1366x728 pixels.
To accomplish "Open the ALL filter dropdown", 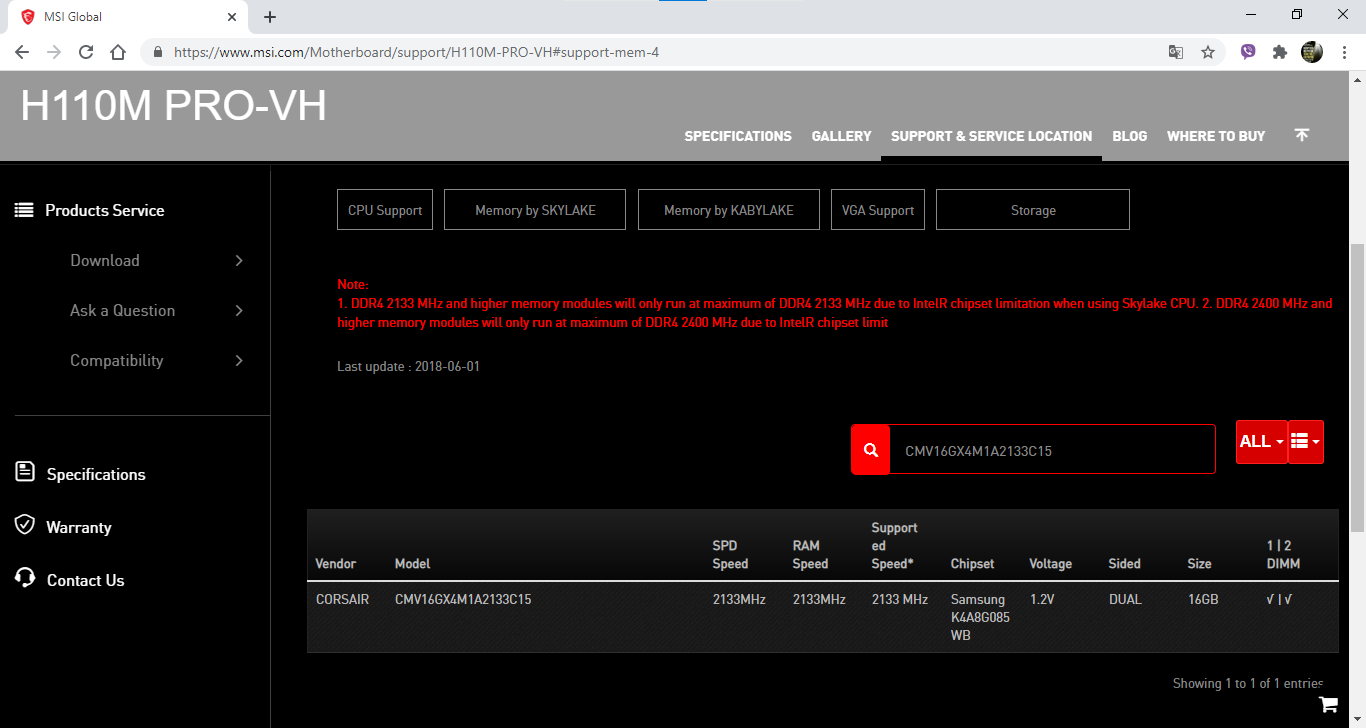I will (1261, 442).
